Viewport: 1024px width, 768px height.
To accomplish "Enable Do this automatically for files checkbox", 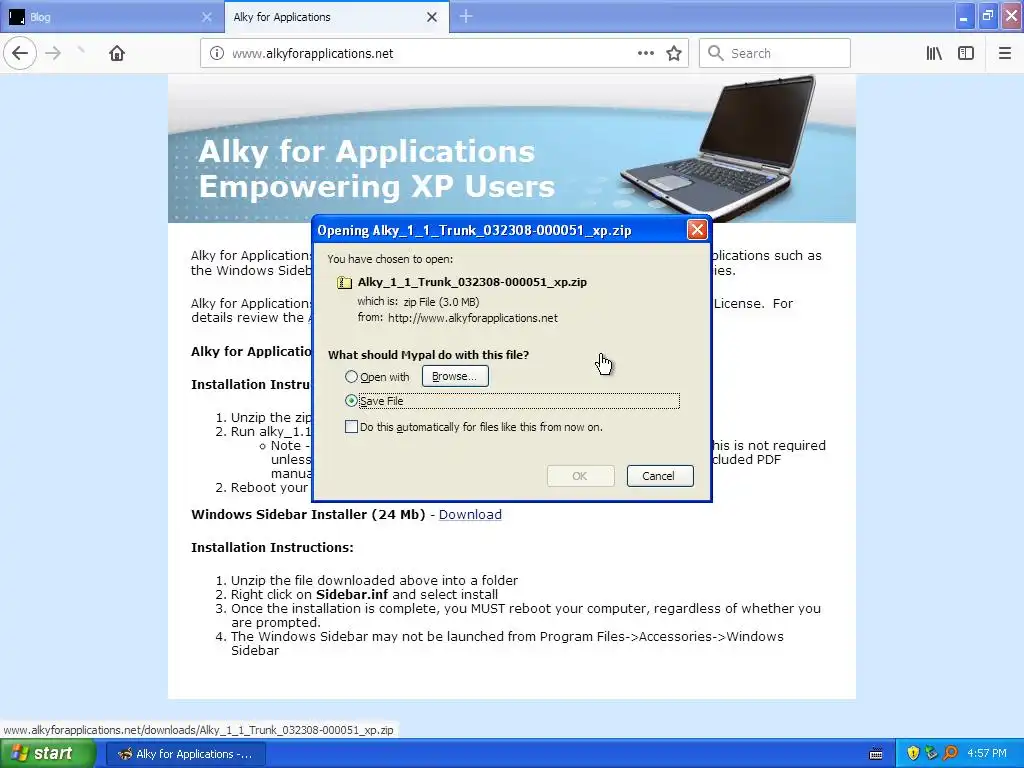I will pos(351,426).
